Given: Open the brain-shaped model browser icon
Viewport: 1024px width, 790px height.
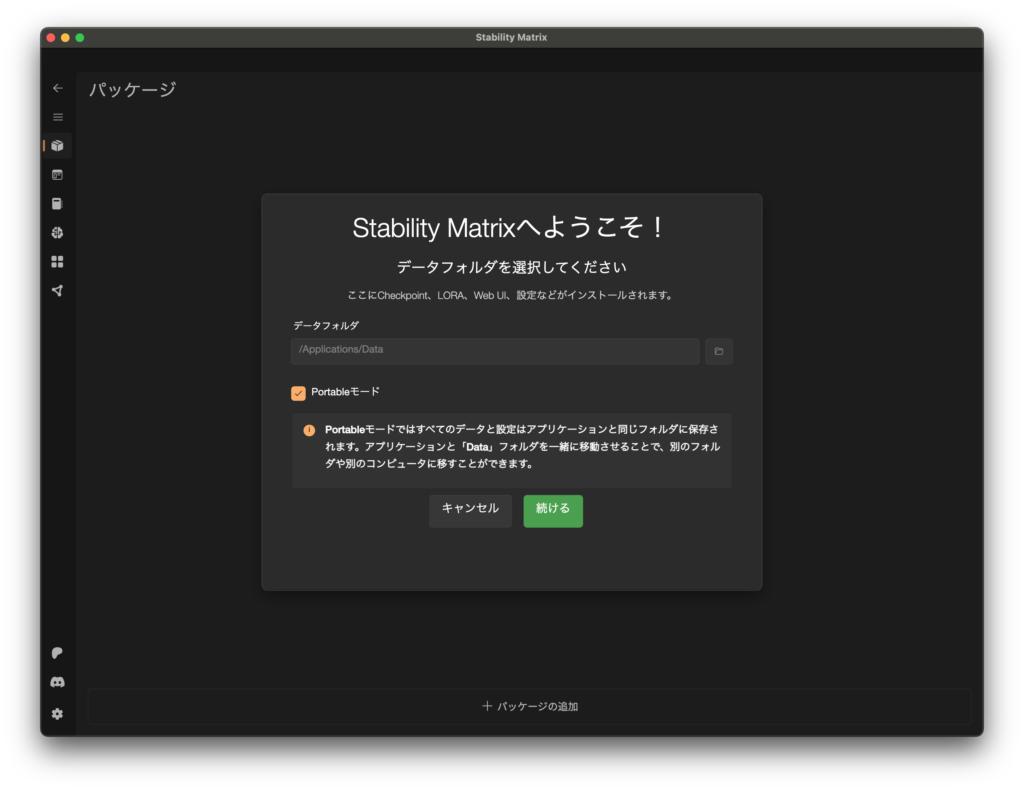Looking at the screenshot, I should (57, 233).
